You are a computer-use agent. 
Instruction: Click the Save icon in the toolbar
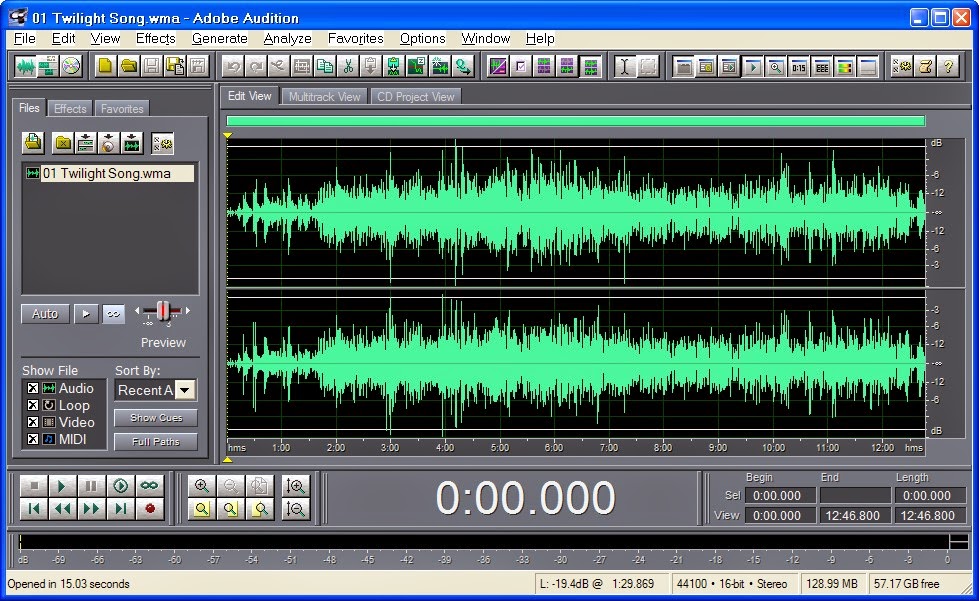pos(151,66)
